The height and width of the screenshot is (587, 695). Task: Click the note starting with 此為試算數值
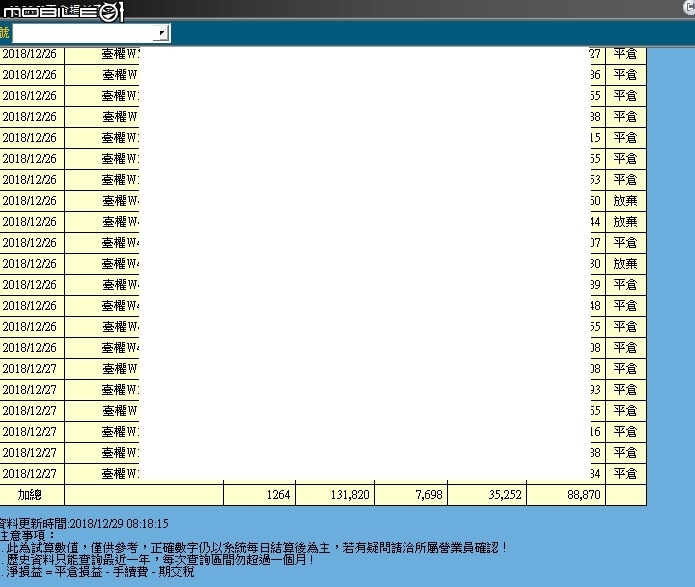click(255, 548)
